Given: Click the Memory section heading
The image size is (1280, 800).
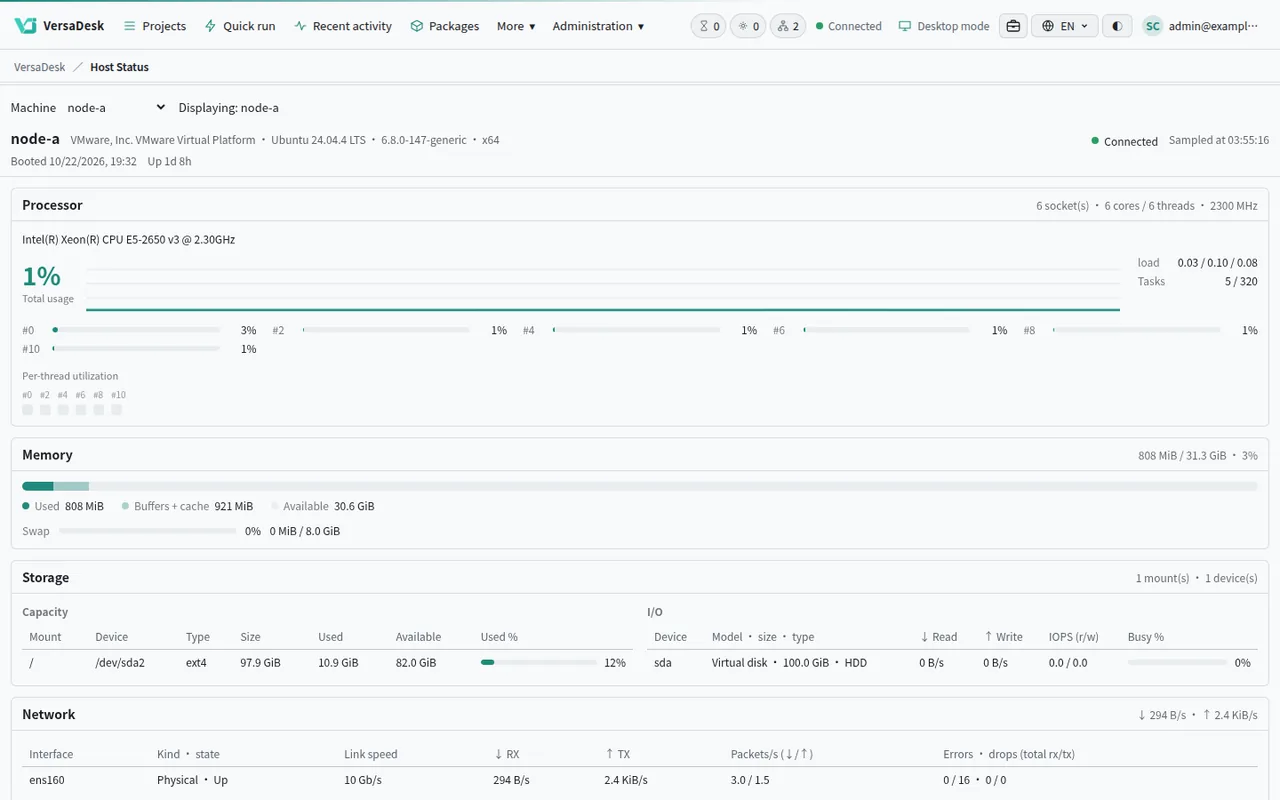Looking at the screenshot, I should tap(47, 455).
